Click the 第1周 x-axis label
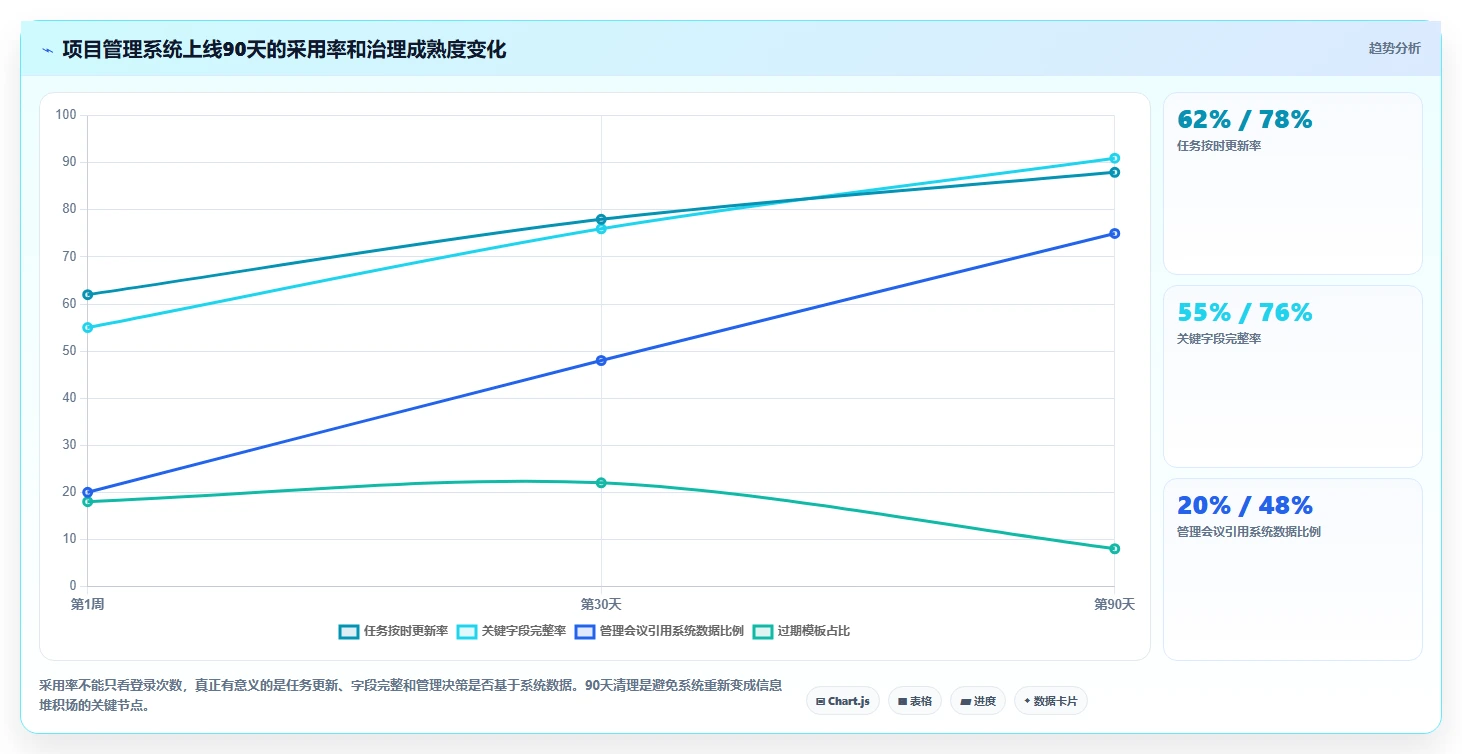The width and height of the screenshot is (1462, 754). (x=88, y=604)
